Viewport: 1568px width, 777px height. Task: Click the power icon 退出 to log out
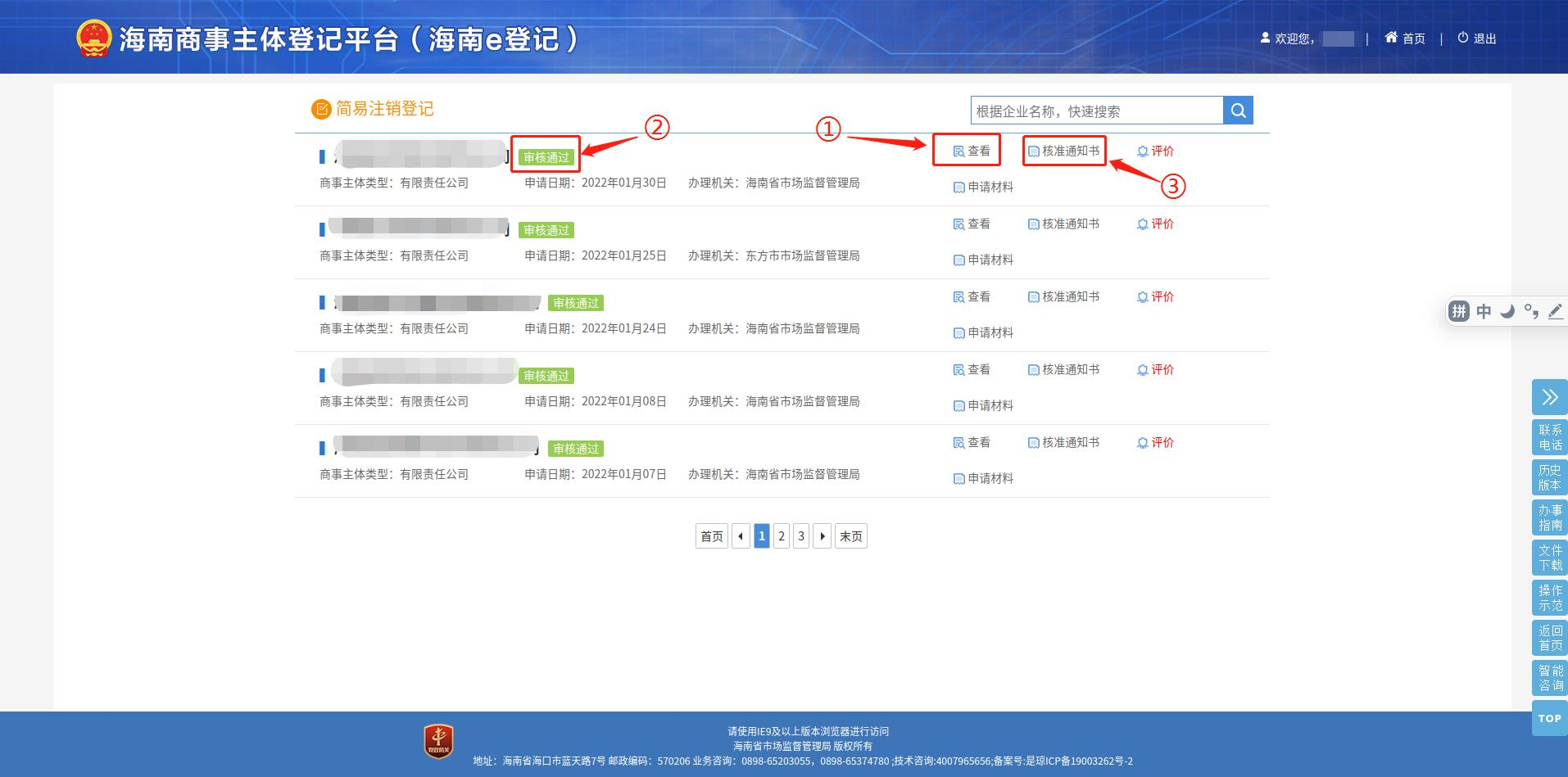coord(1476,38)
